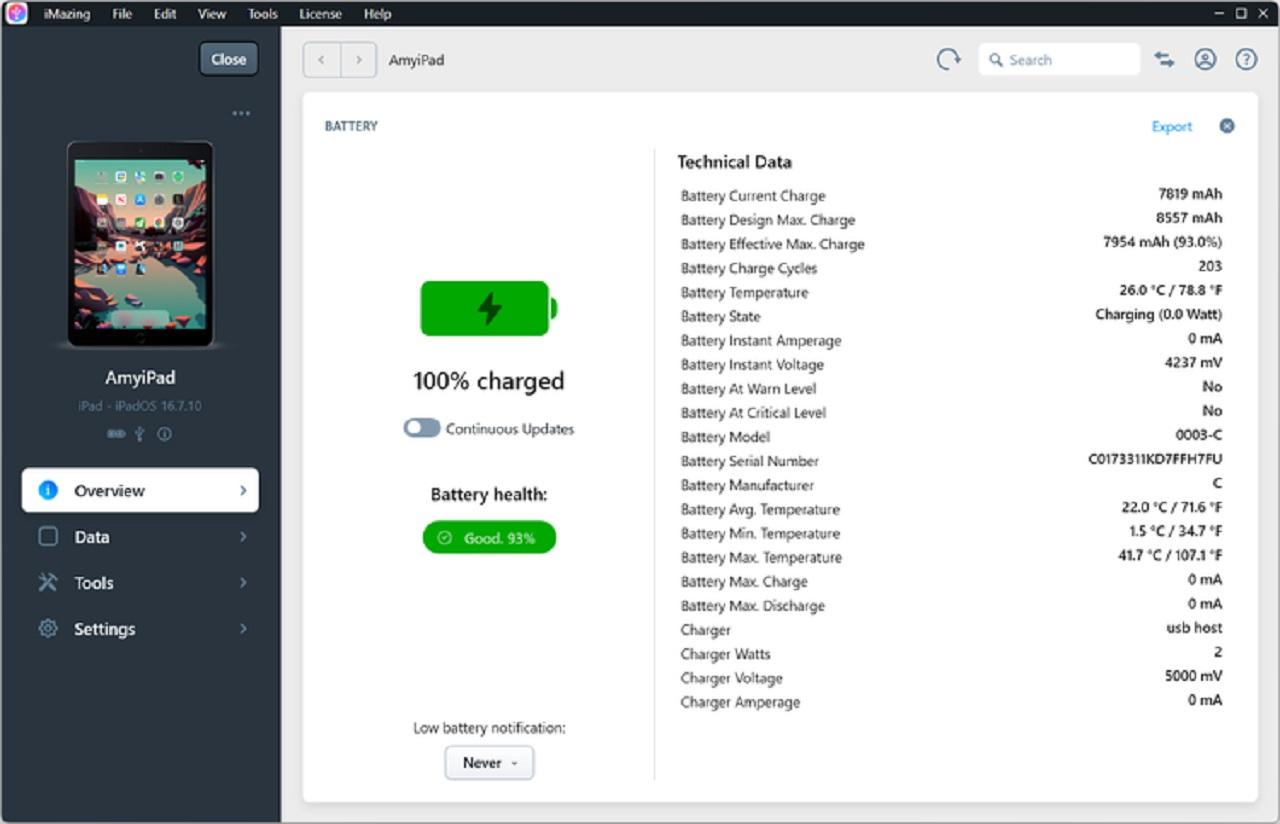The width and height of the screenshot is (1280, 824).
Task: Click the green charging battery icon
Action: [488, 308]
